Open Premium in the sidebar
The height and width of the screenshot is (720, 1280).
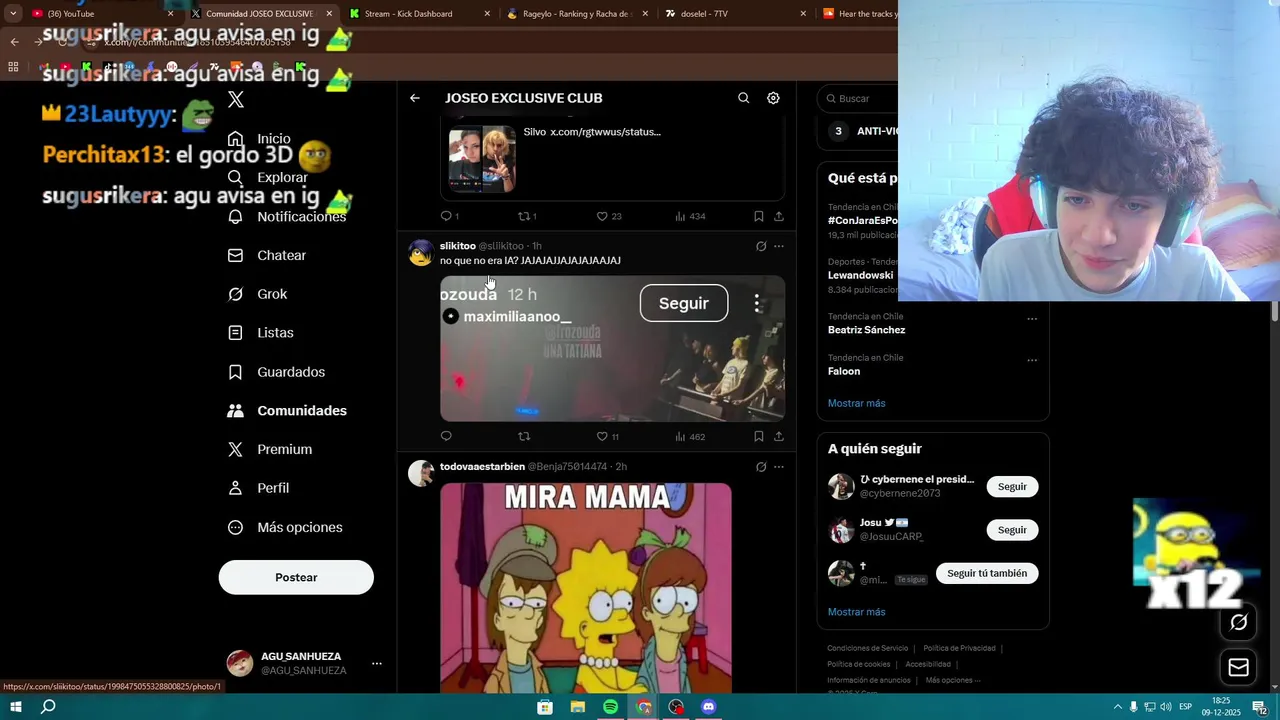tap(270, 450)
